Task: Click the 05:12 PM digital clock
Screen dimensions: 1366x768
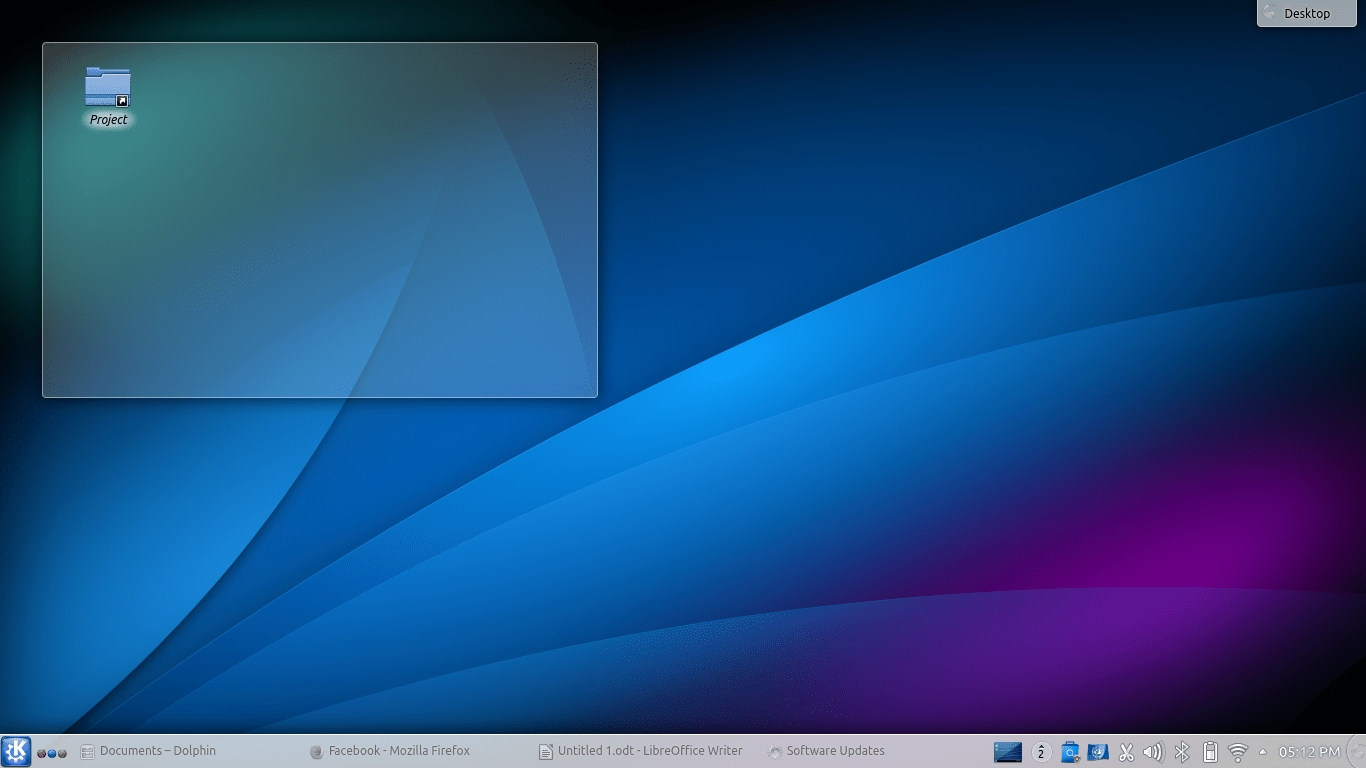Action: [x=1309, y=752]
